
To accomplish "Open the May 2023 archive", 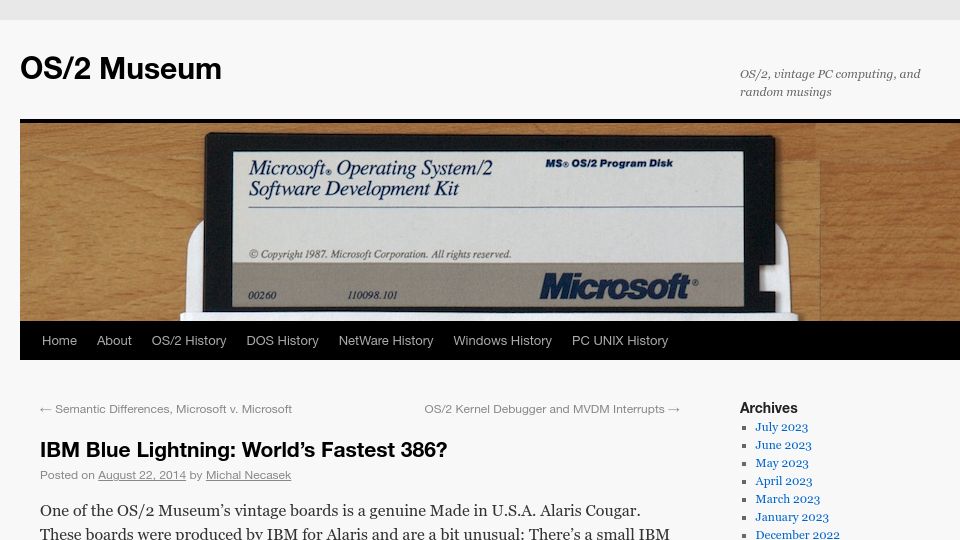I will click(x=782, y=463).
